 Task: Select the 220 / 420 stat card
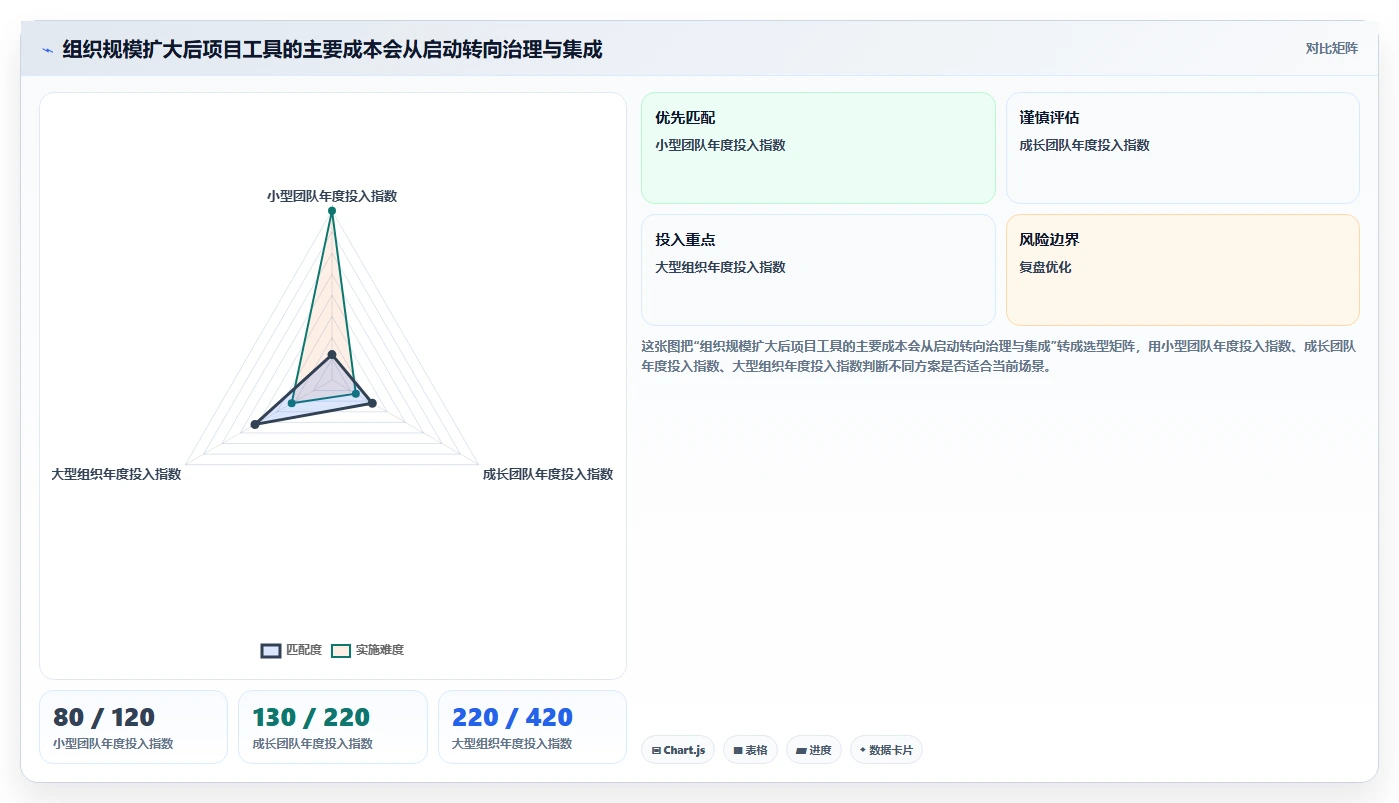(532, 727)
